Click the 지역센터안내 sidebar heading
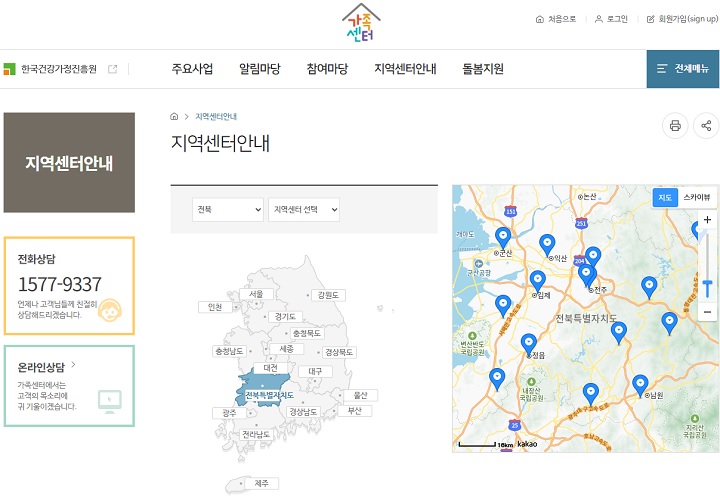 pos(69,163)
